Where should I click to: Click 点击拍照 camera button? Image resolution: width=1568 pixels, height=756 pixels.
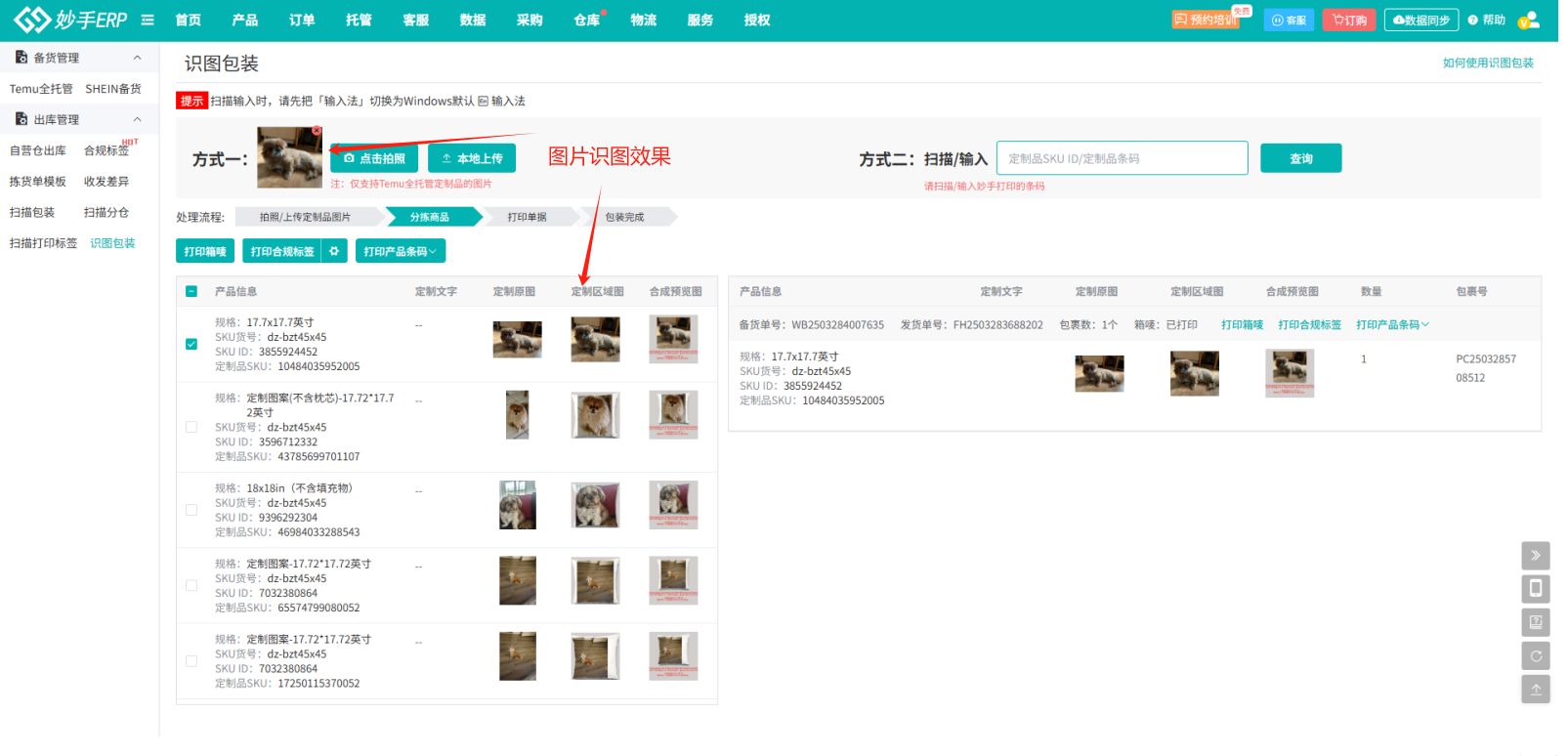(374, 158)
